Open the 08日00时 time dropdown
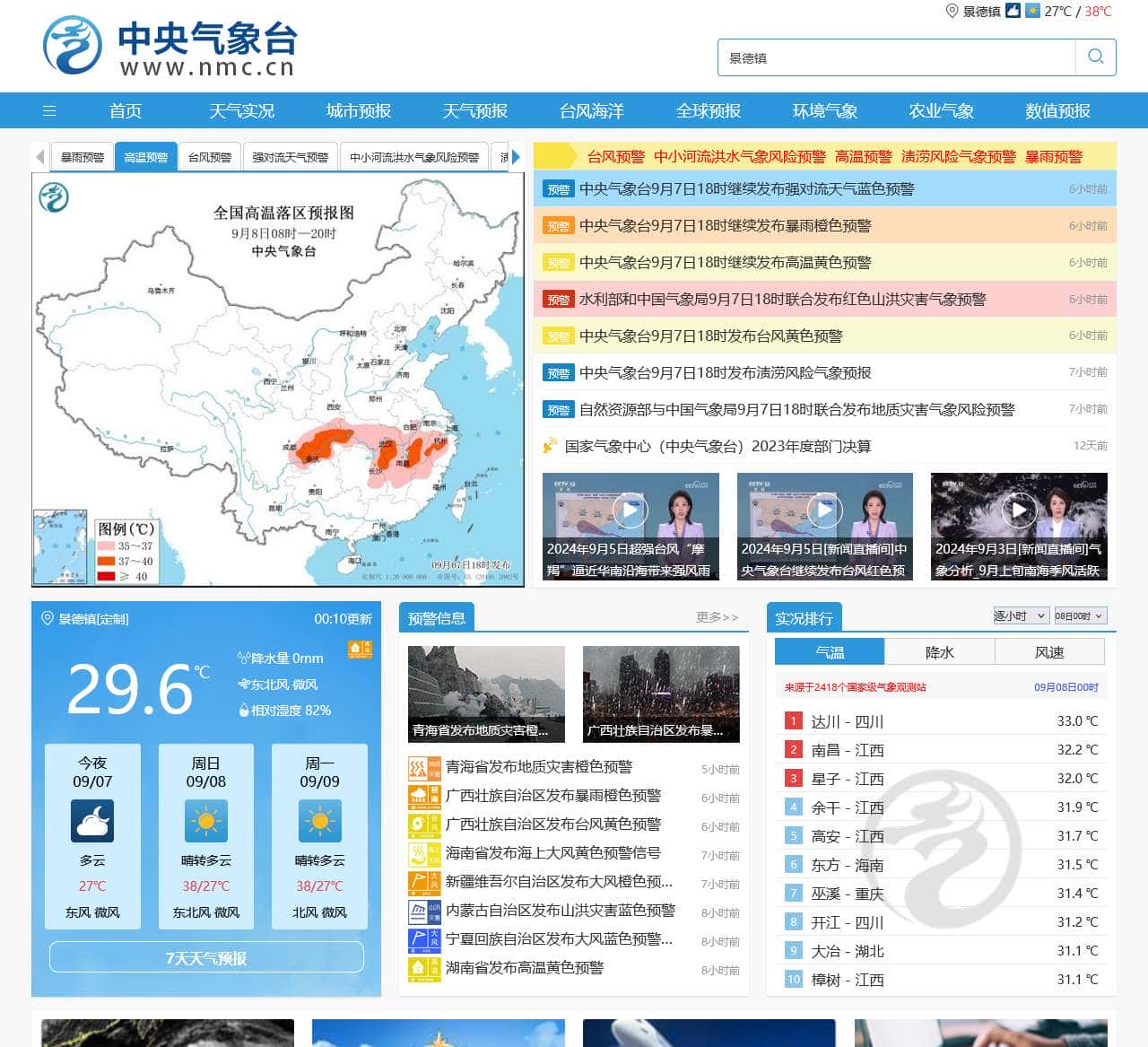The height and width of the screenshot is (1047, 1148). click(x=1079, y=615)
